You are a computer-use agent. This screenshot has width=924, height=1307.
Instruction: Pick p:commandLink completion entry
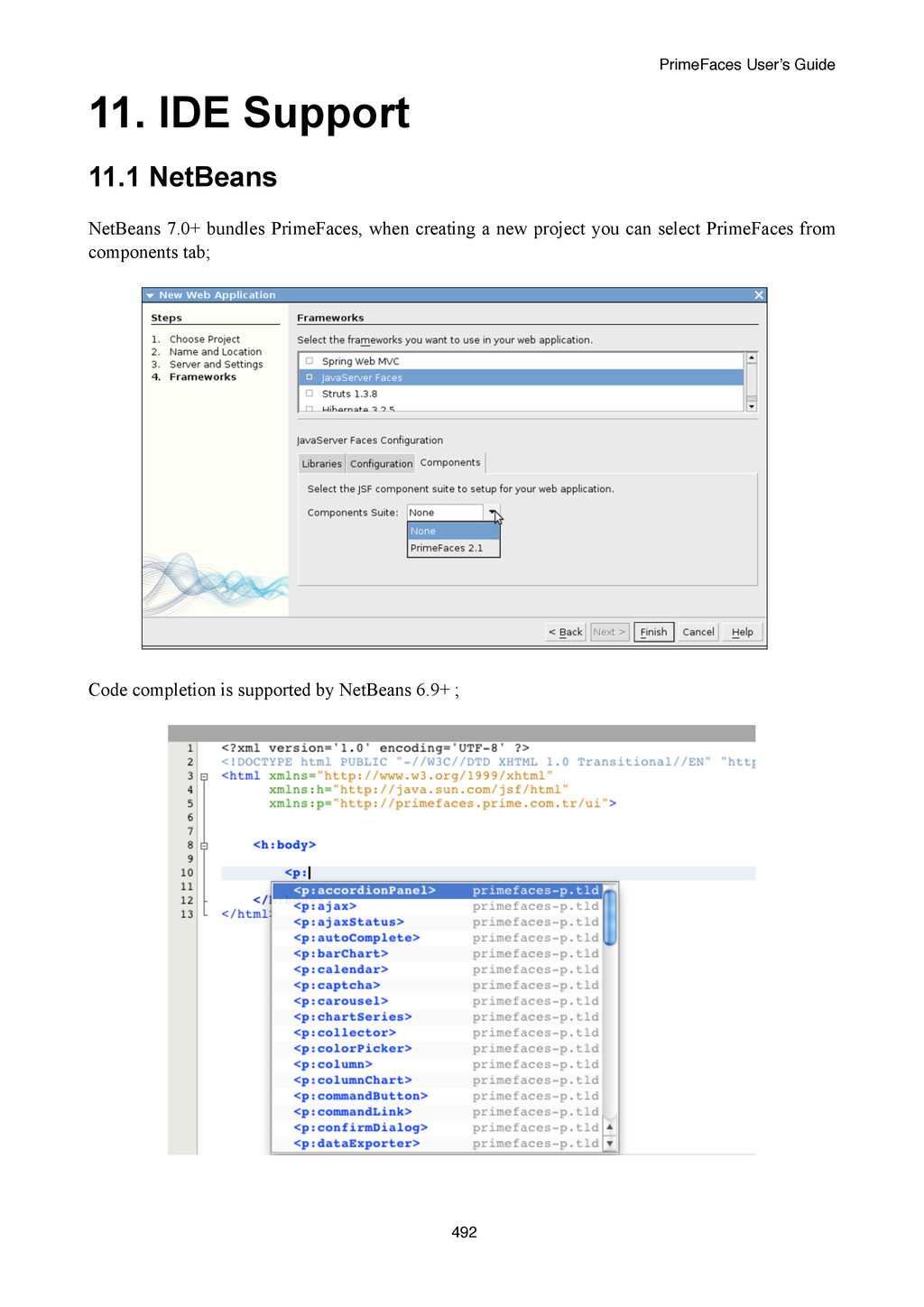click(438, 1112)
